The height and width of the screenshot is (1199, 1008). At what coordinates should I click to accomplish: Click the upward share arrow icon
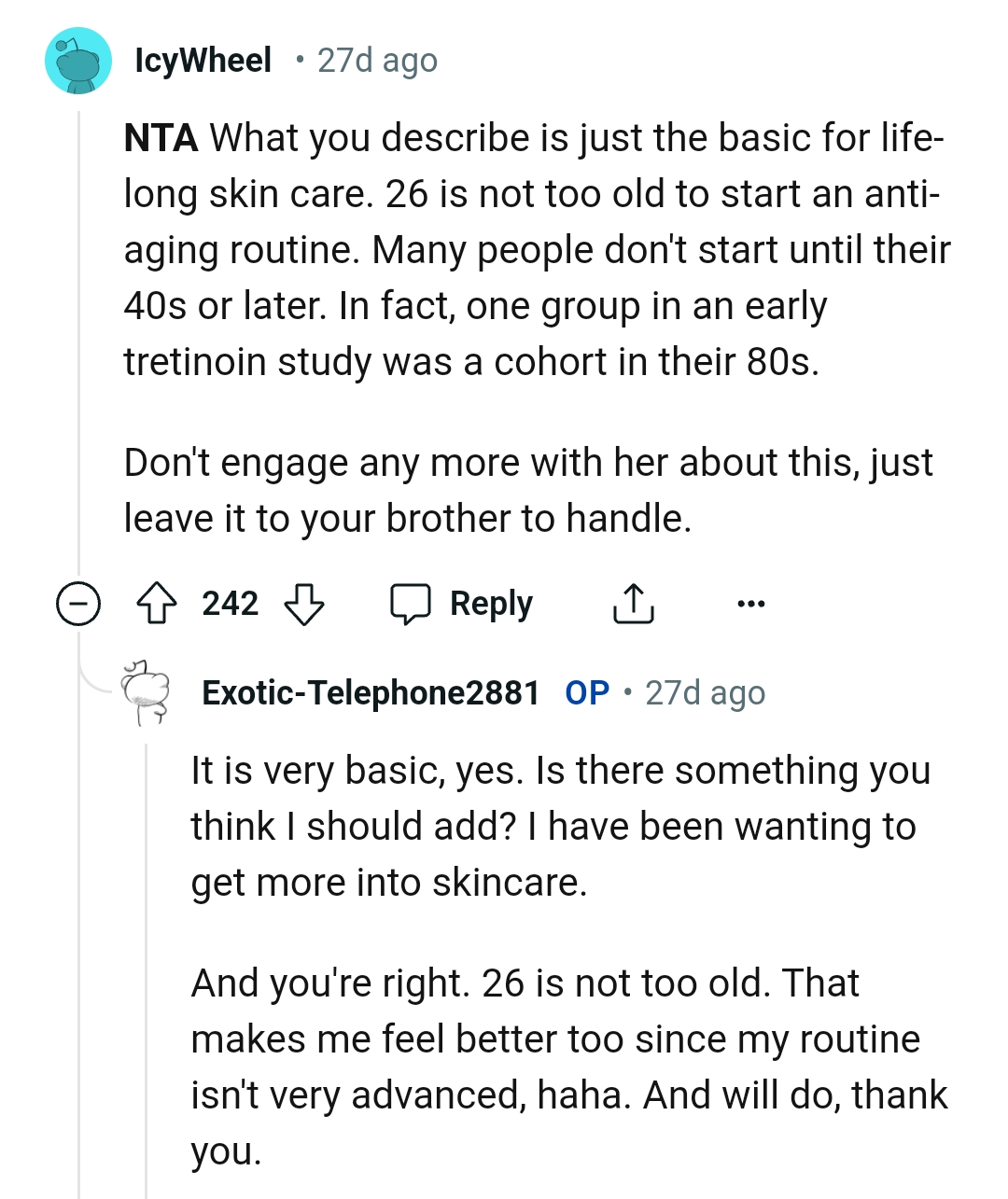pyautogui.click(x=634, y=603)
